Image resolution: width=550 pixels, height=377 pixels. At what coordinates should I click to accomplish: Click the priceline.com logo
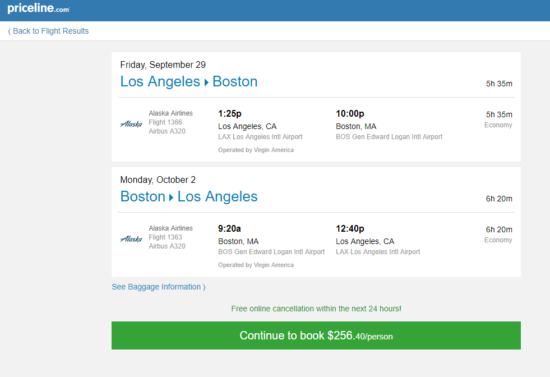(x=38, y=8)
